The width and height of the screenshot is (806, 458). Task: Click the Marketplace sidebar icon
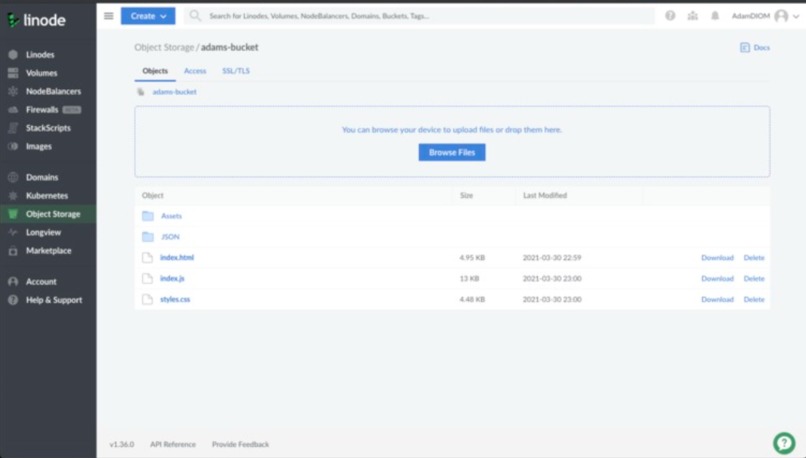click(13, 251)
